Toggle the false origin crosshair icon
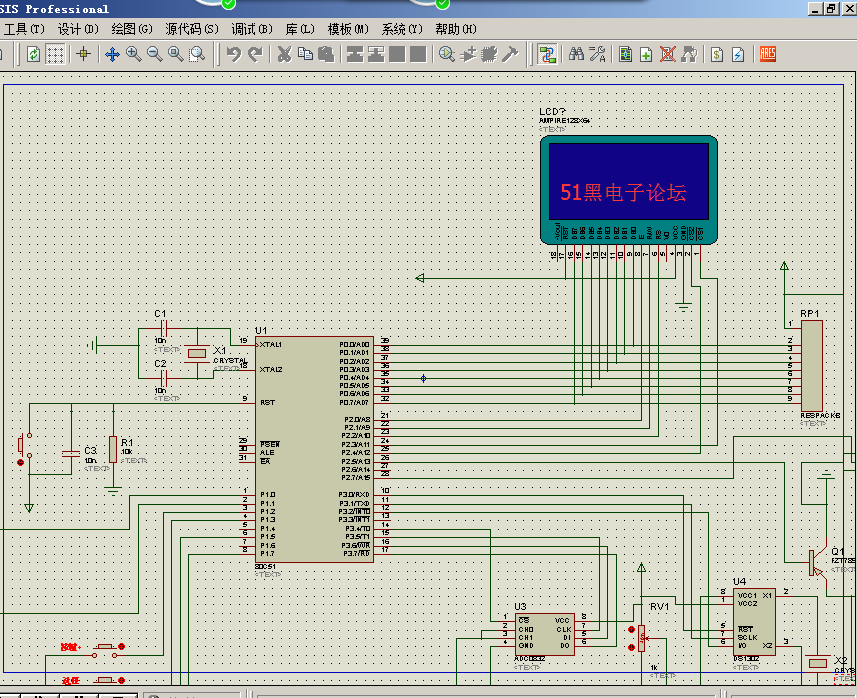Screen dimensions: 857x698 (x=84, y=54)
